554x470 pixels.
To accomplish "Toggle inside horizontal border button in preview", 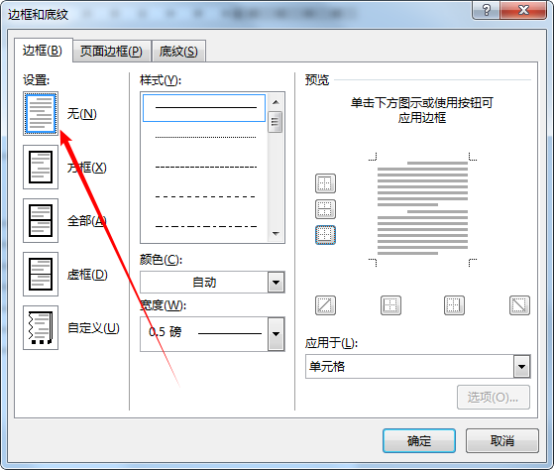I will (x=325, y=209).
